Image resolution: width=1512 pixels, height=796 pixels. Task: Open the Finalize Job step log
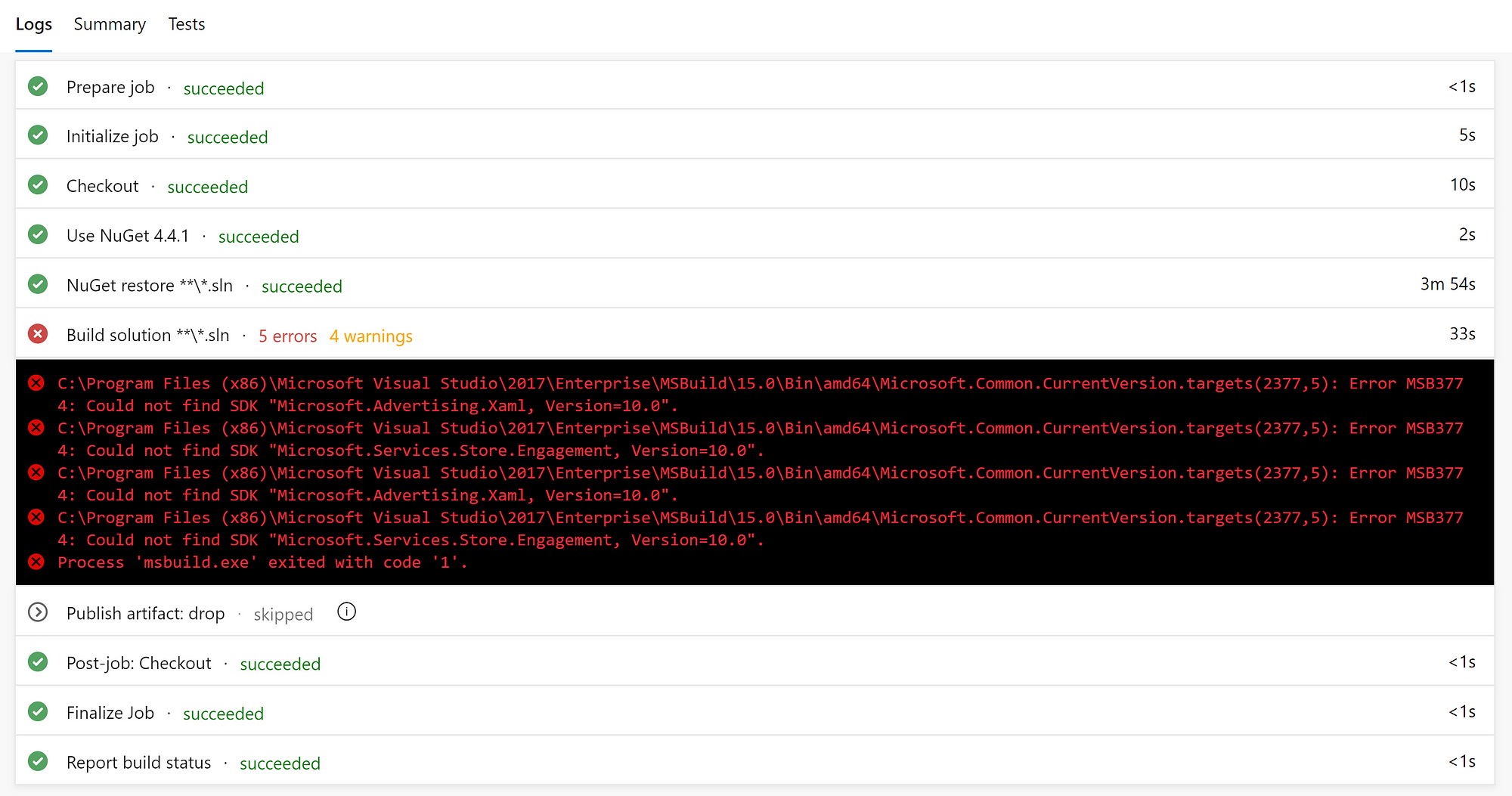click(x=754, y=712)
